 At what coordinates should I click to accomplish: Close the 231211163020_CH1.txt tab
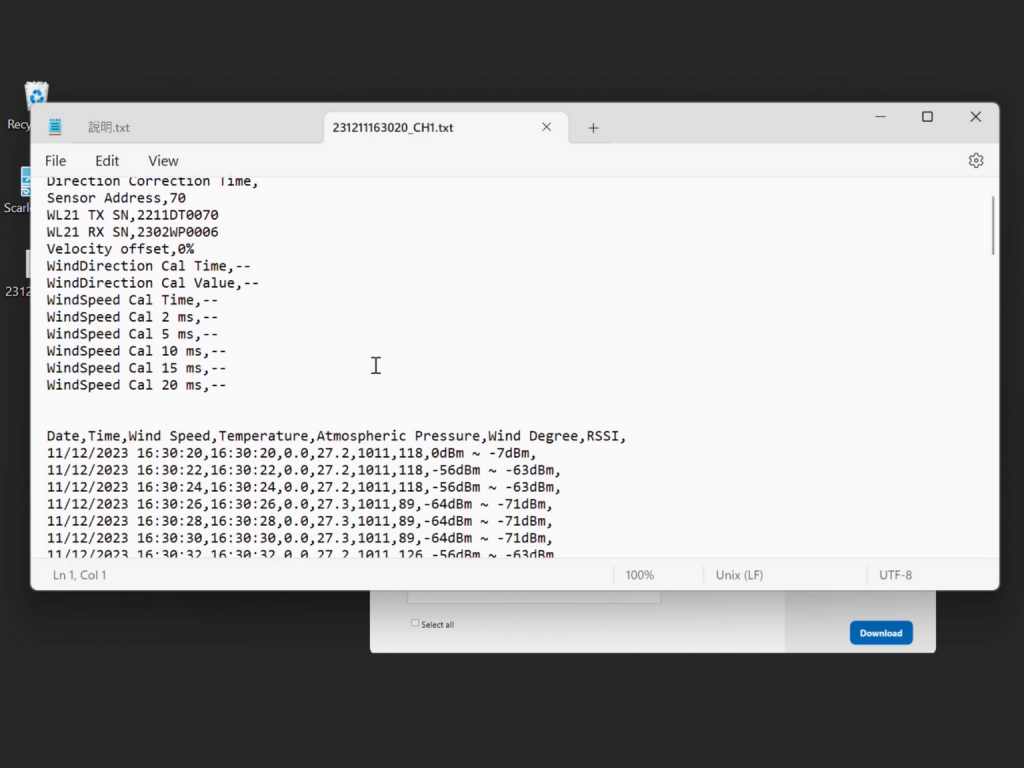point(546,127)
